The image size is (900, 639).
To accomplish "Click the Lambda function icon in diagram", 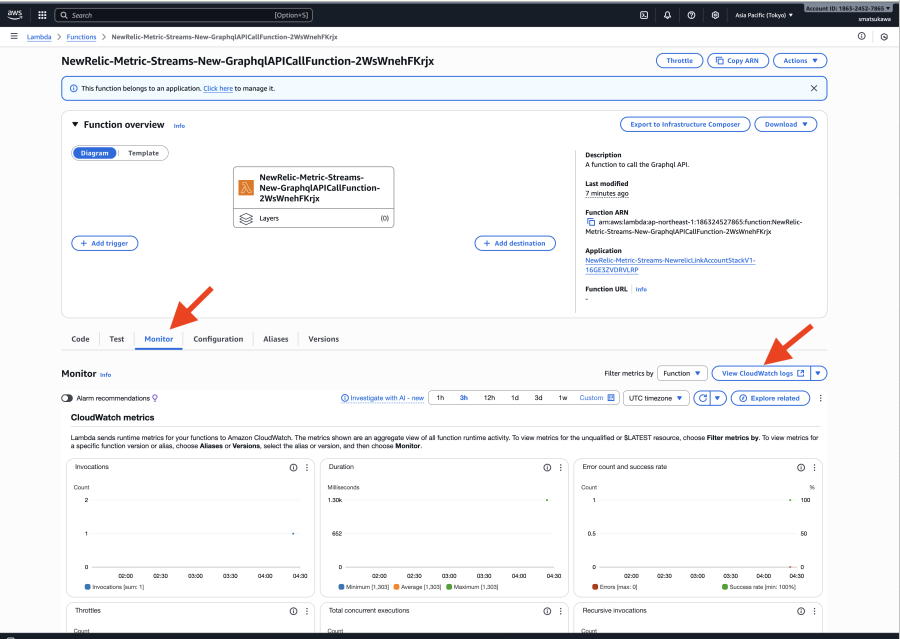I will coord(246,188).
